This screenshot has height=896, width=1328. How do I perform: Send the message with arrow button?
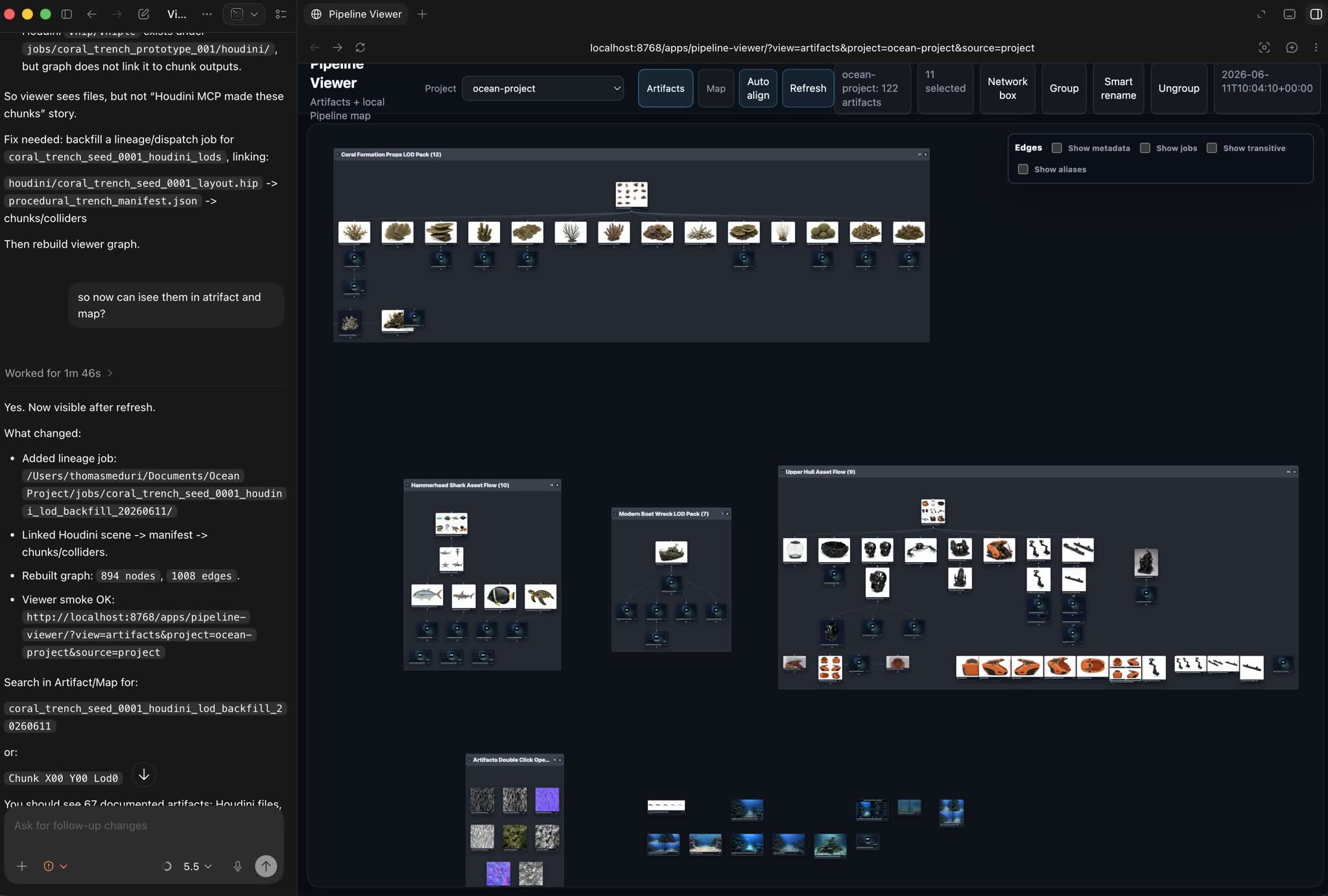(266, 866)
